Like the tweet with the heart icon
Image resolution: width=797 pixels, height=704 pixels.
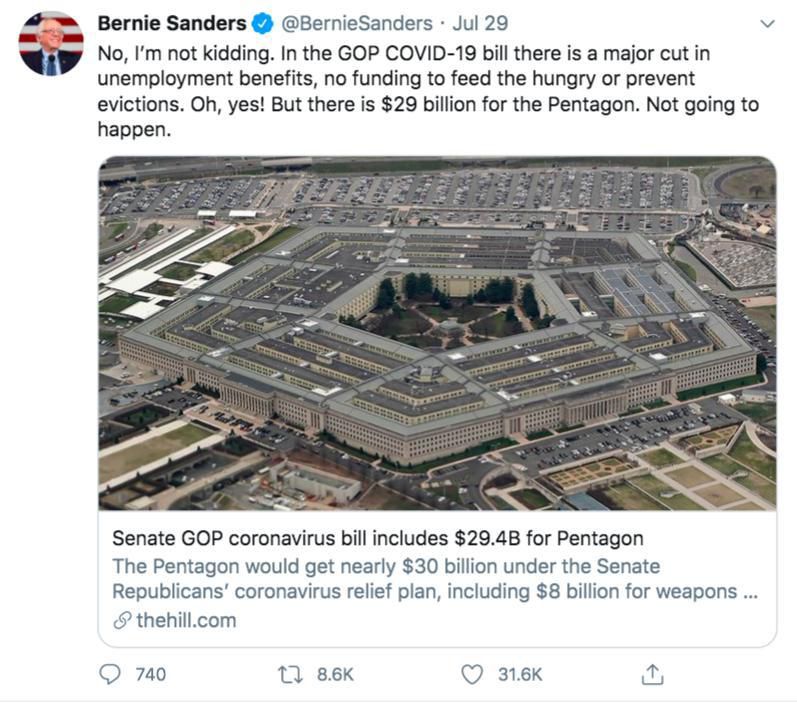tap(472, 674)
